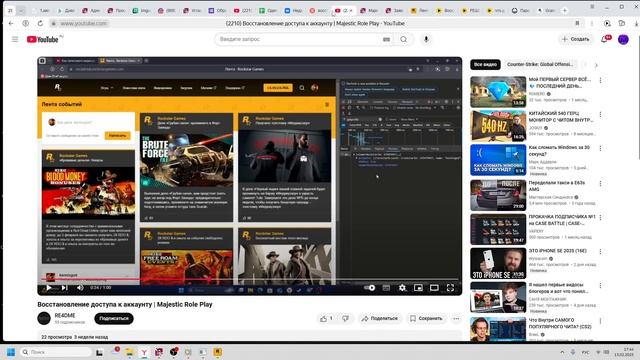The height and width of the screenshot is (360, 640).
Task: Expand the tab list dropdown arrow
Action: point(21,11)
